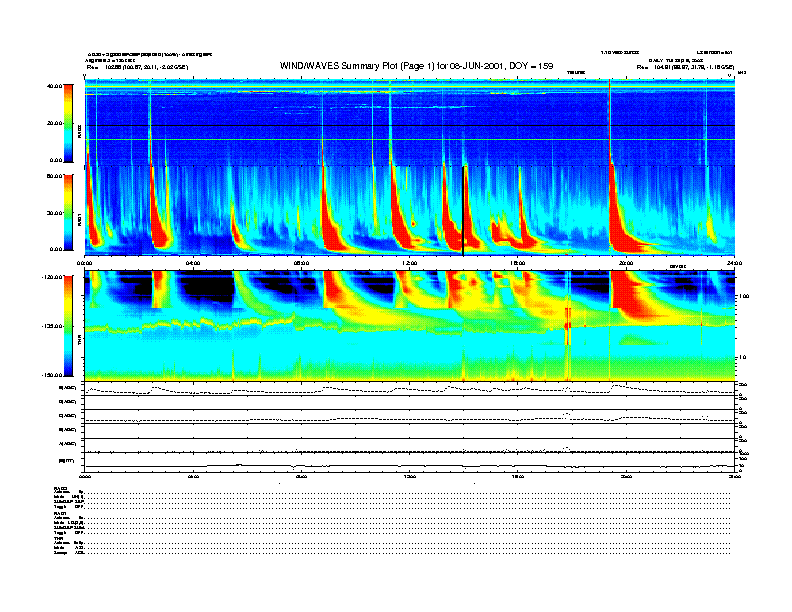Click the red vertical spike after 17:30 in TNR

[x=568, y=326]
